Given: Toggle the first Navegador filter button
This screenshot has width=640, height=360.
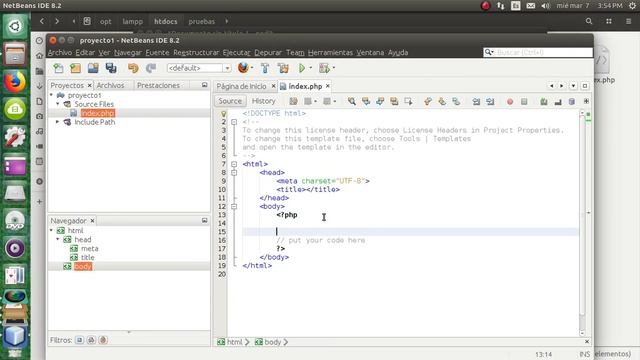Looking at the screenshot, I should (x=79, y=340).
